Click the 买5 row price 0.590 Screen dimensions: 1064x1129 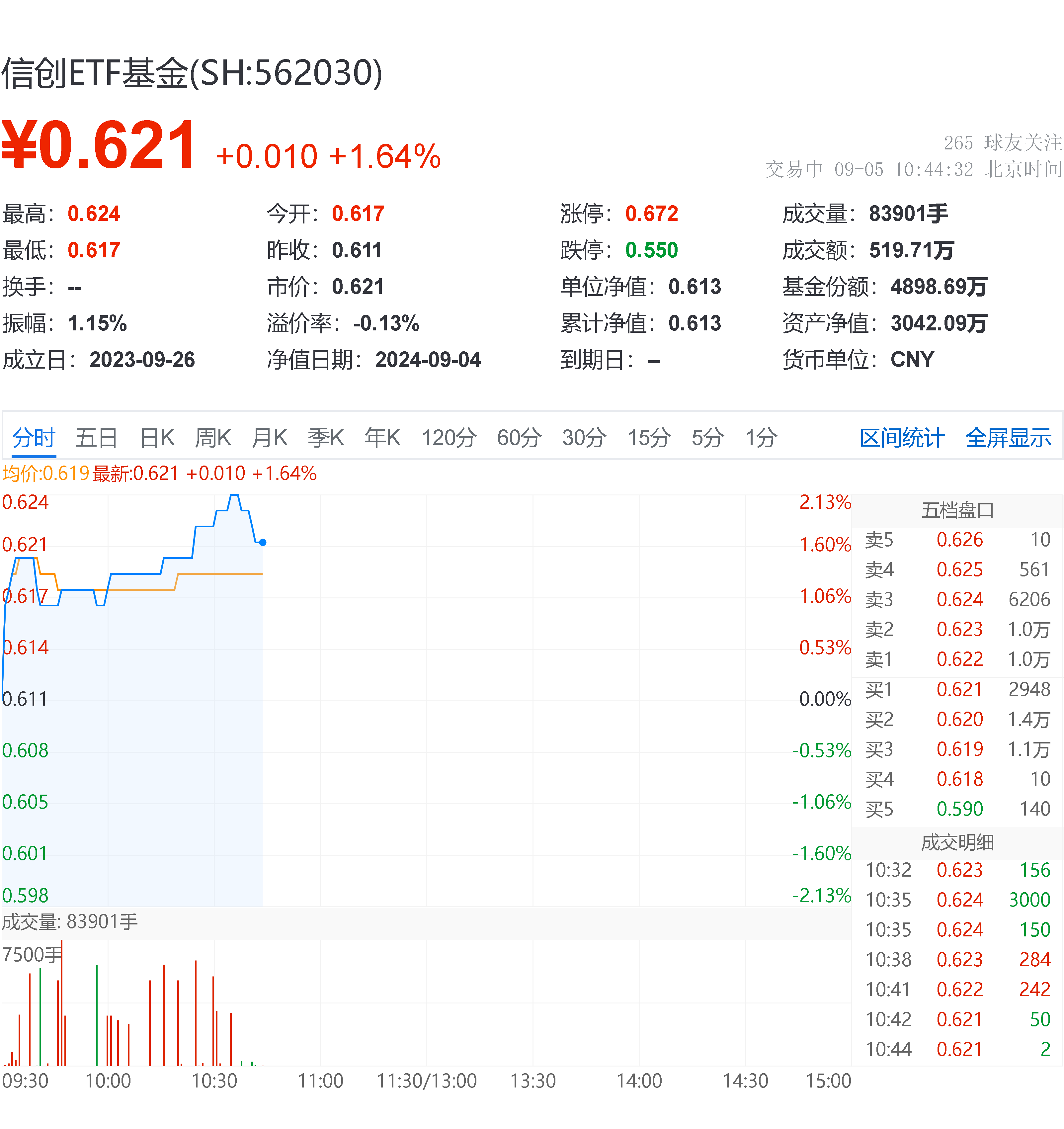point(960,809)
